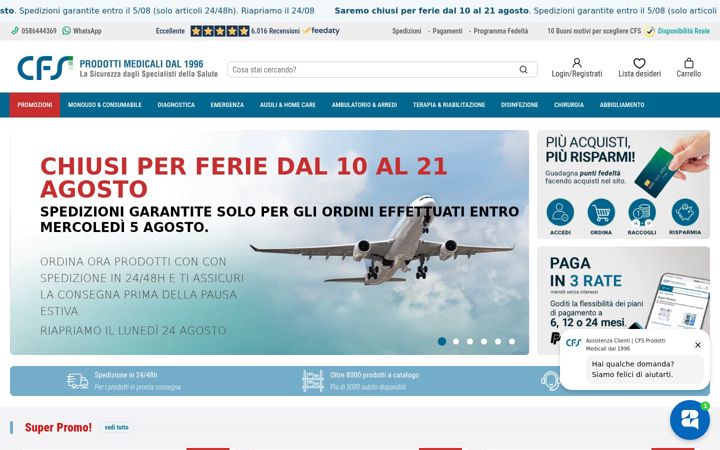Screen dimensions: 720x450
Task: Click the headset support icon
Action: tap(550, 381)
